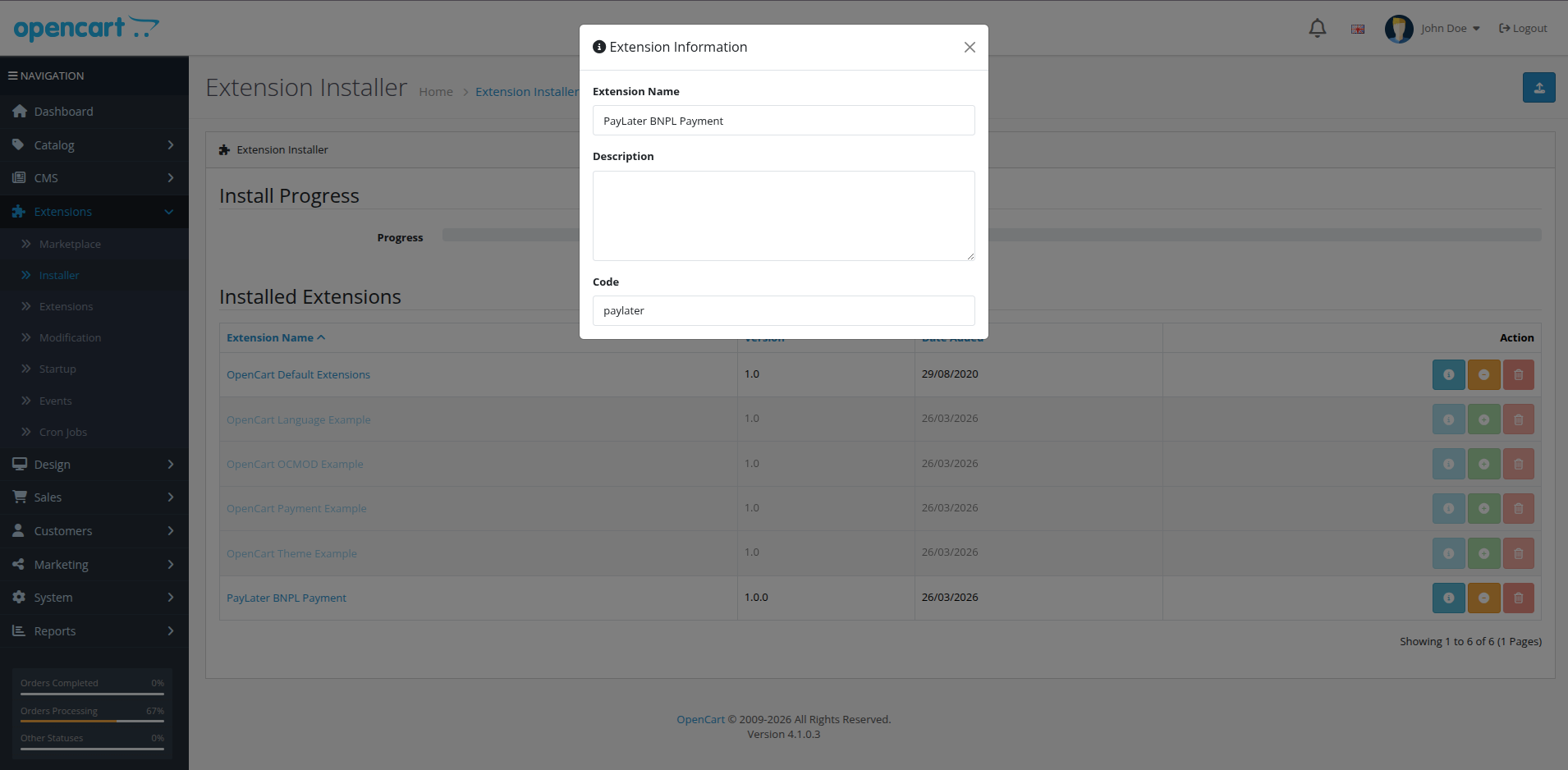Image resolution: width=1568 pixels, height=770 pixels.
Task: Show info for OpenCart Language Example
Action: (x=1449, y=419)
